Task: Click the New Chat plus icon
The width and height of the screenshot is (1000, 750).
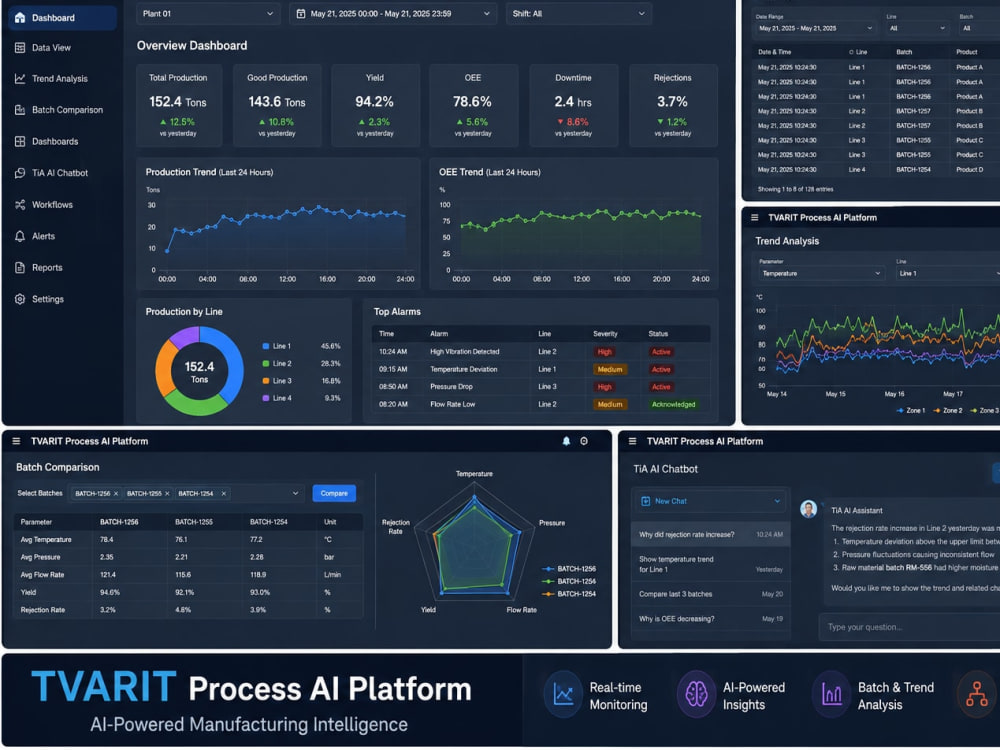Action: pyautogui.click(x=645, y=501)
